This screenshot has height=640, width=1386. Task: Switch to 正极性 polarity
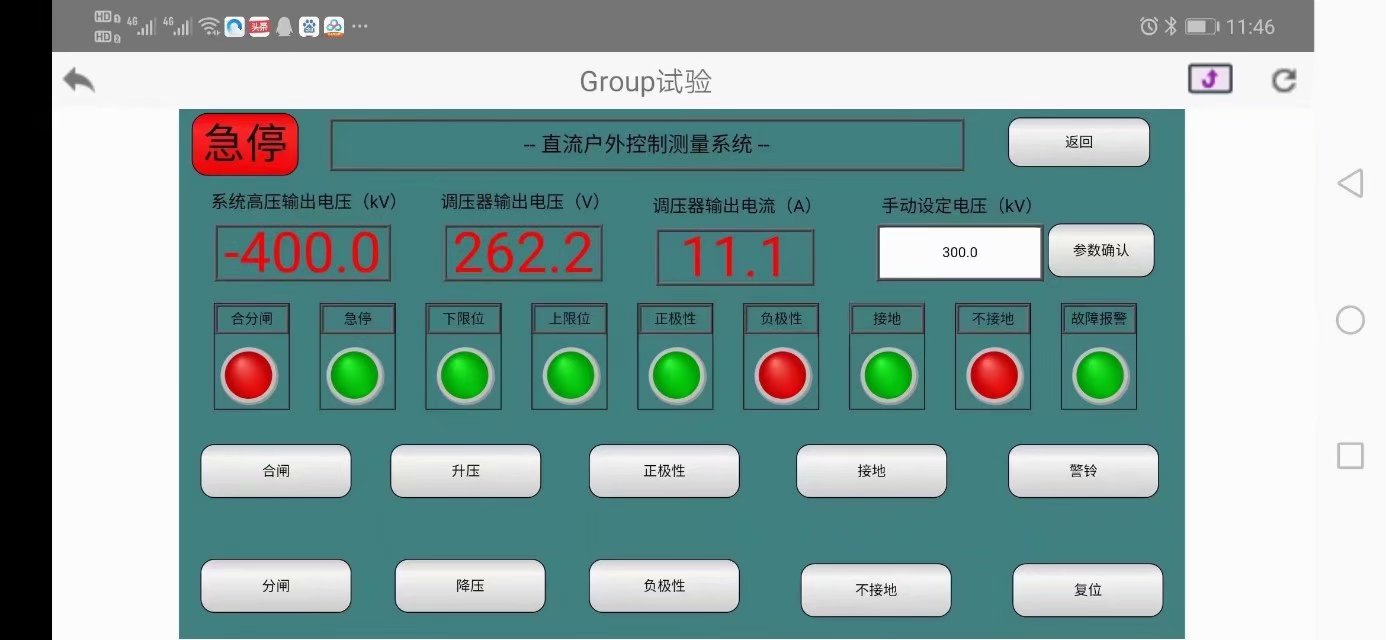click(x=664, y=471)
